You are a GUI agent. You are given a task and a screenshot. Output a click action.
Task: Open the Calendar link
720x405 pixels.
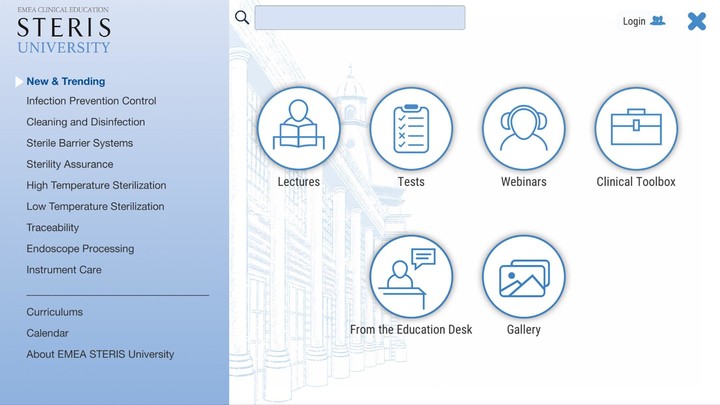pyautogui.click(x=47, y=333)
